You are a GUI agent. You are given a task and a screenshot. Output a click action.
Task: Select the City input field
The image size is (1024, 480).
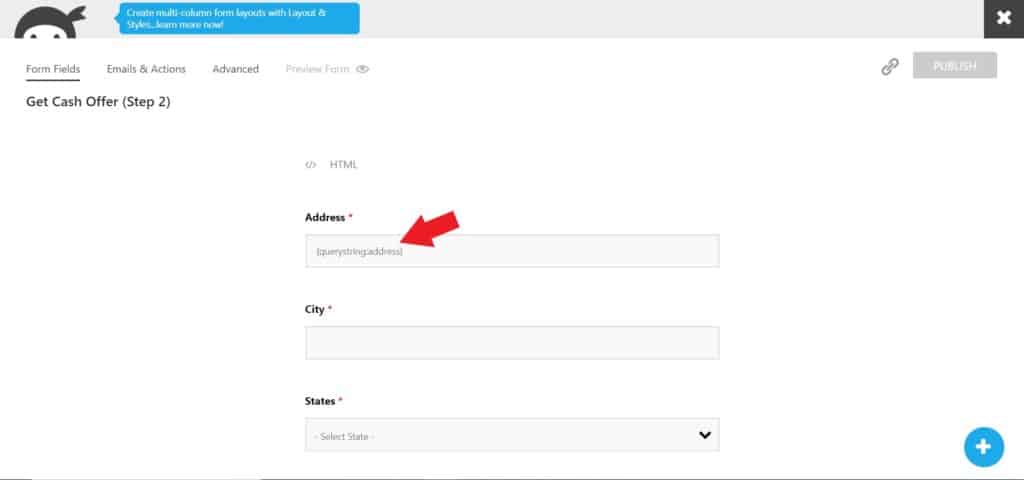click(x=512, y=343)
